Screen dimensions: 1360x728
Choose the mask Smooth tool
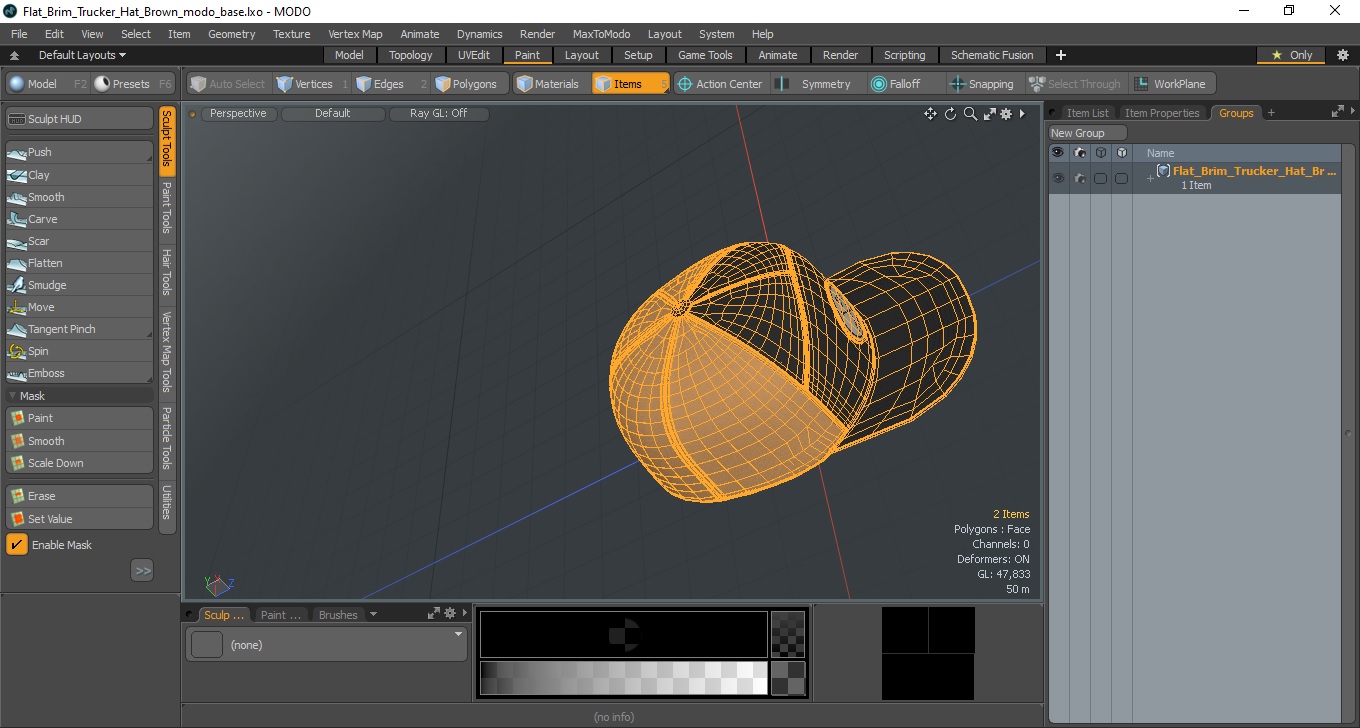pyautogui.click(x=79, y=441)
